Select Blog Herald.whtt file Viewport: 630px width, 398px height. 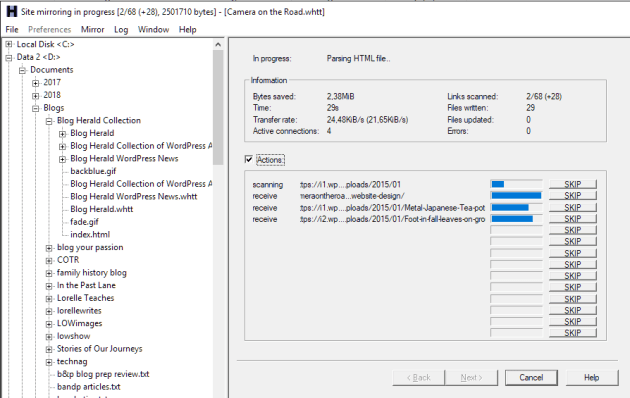click(102, 209)
